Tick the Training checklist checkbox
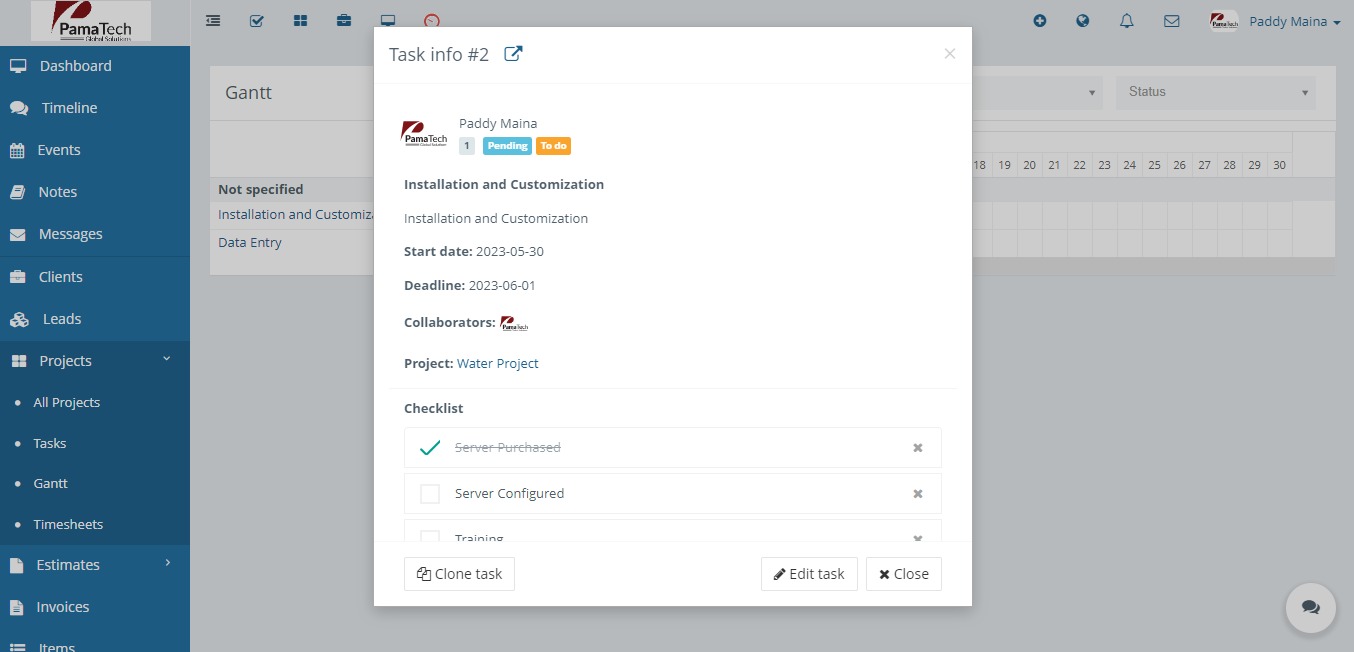 pos(430,537)
